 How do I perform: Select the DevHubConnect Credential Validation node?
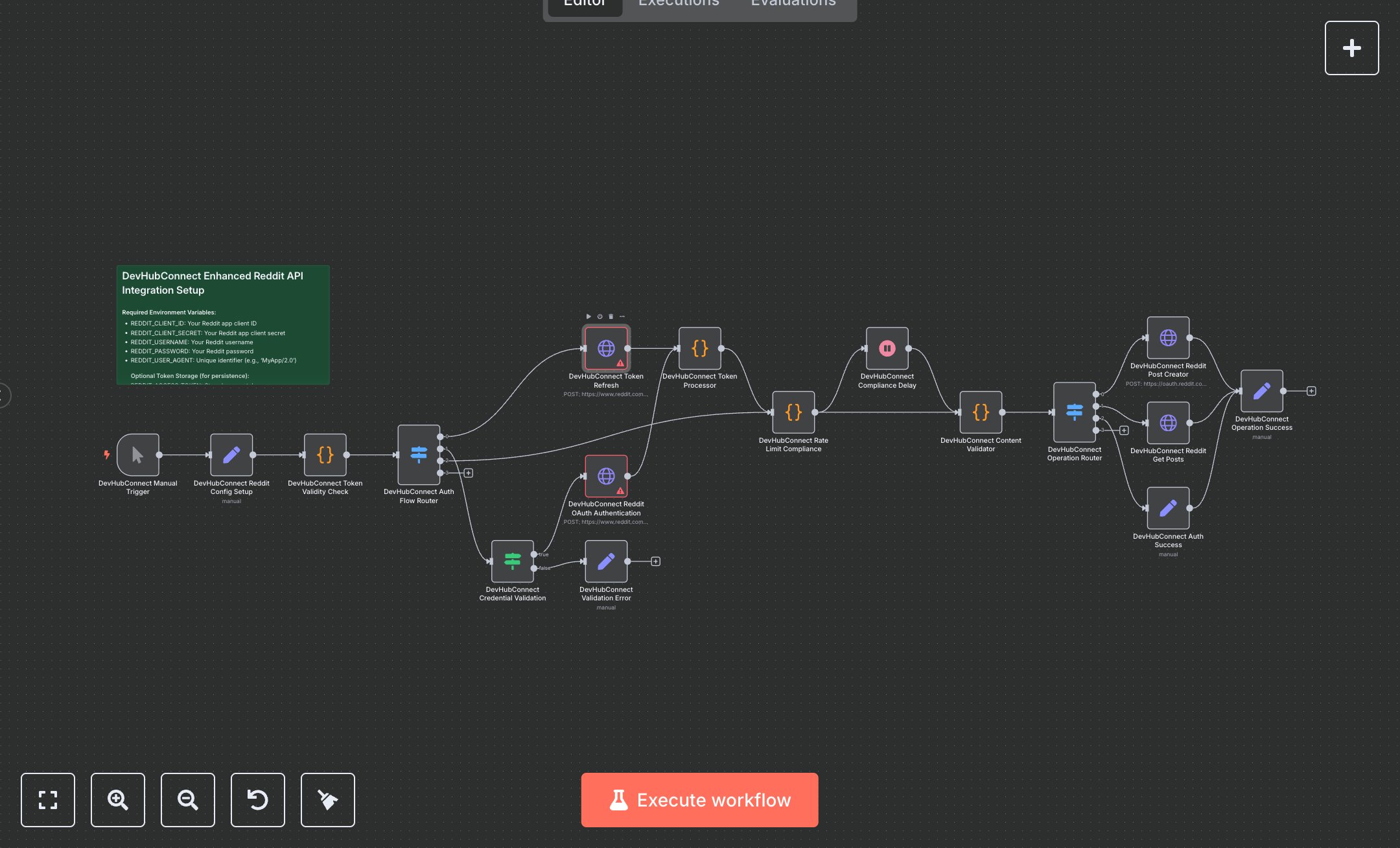(x=512, y=561)
